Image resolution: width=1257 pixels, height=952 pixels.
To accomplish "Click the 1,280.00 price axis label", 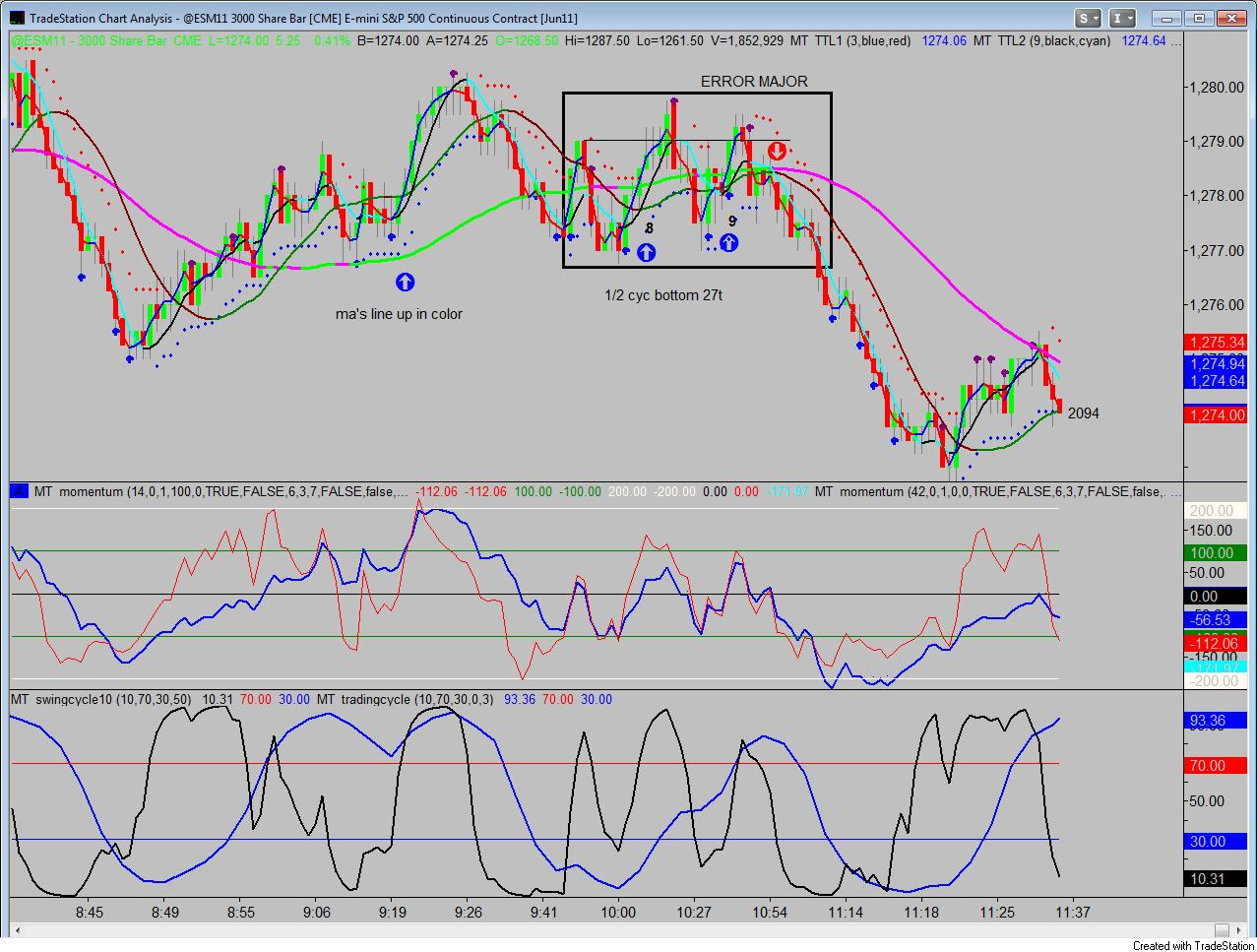I will tap(1218, 87).
